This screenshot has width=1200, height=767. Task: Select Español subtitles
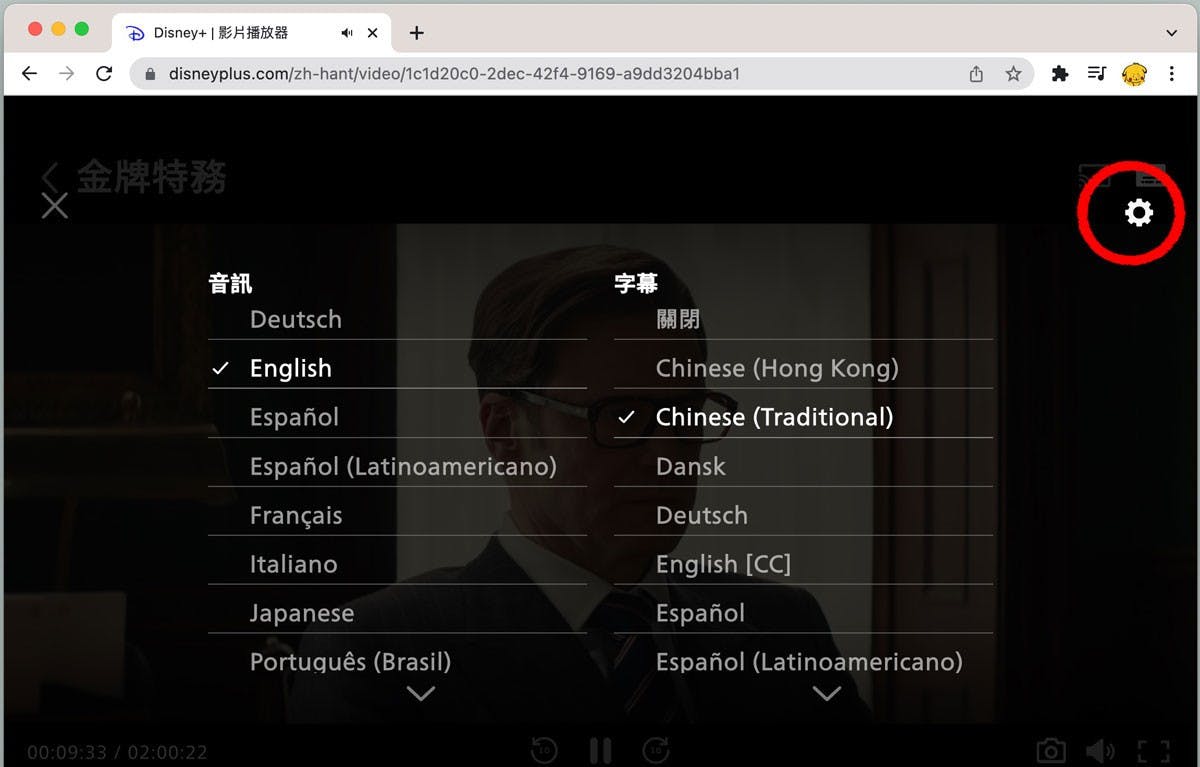tap(803, 614)
